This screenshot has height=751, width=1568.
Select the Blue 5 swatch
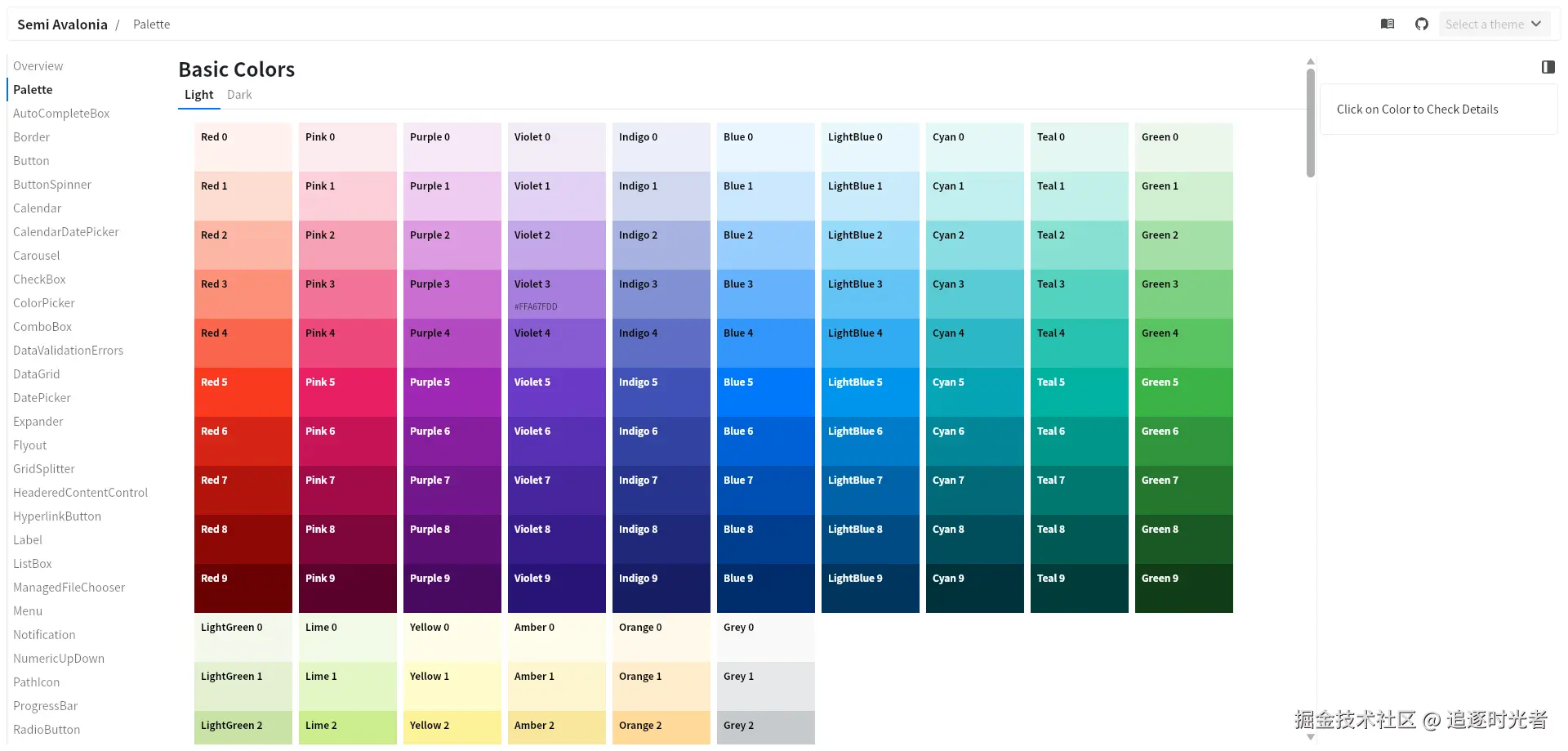(x=766, y=392)
